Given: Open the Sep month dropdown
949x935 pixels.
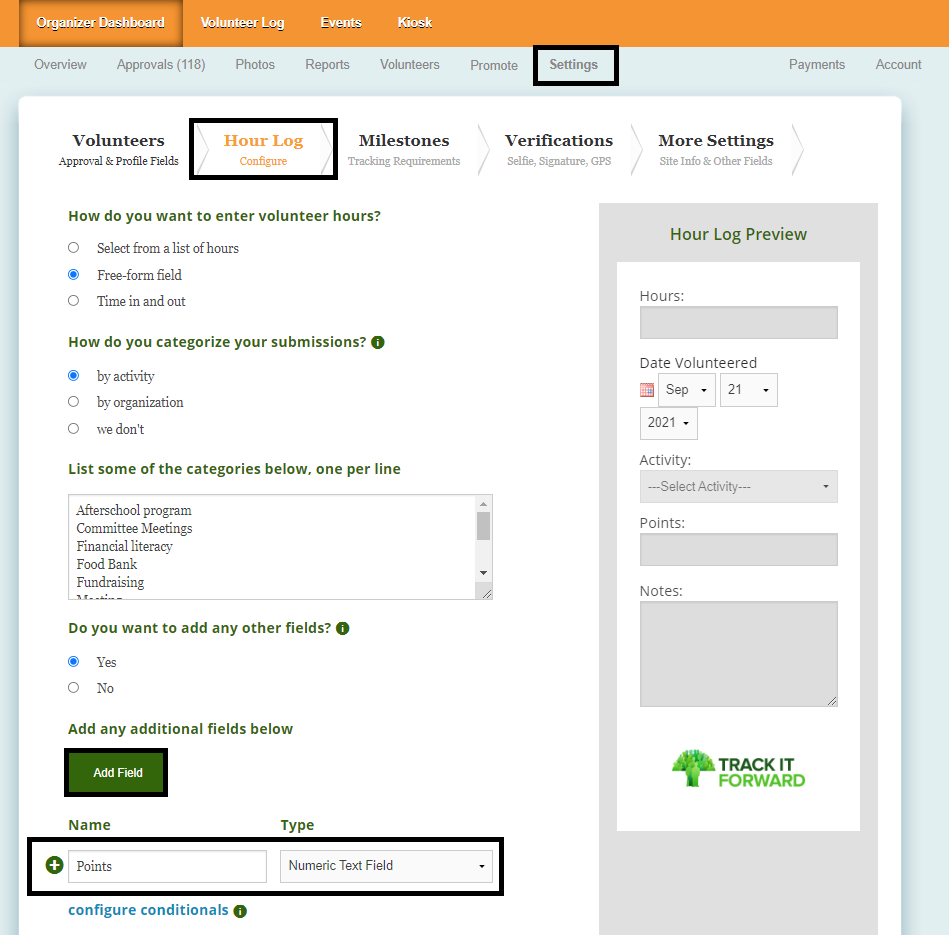Looking at the screenshot, I should click(x=687, y=390).
